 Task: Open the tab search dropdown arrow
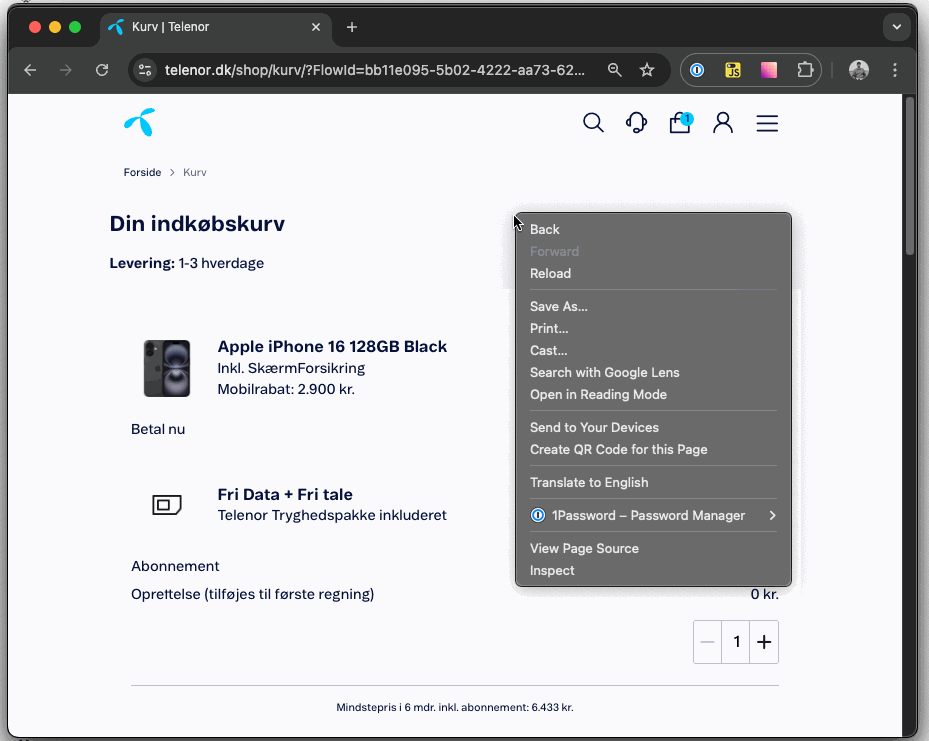[896, 27]
